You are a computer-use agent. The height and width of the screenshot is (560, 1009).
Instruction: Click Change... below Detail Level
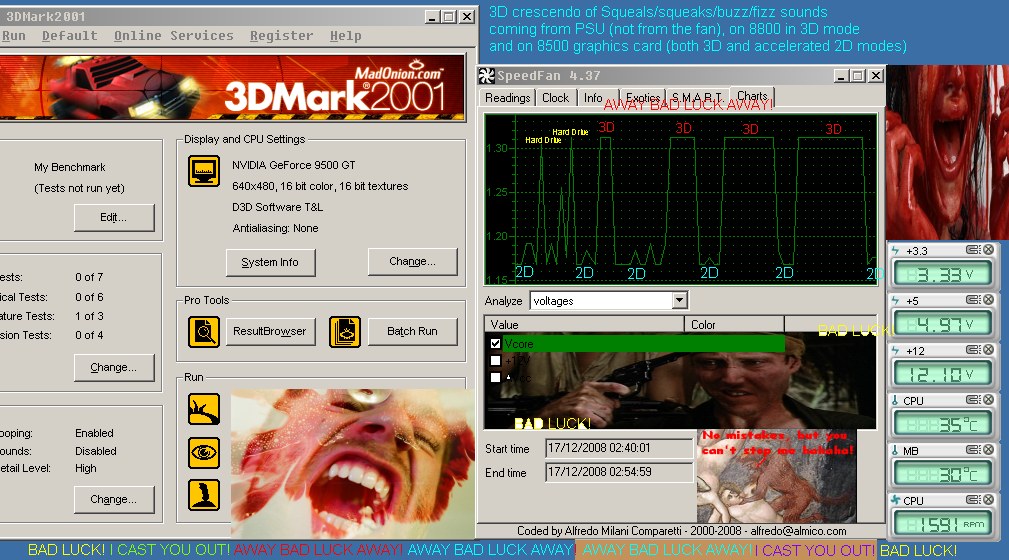[x=114, y=499]
